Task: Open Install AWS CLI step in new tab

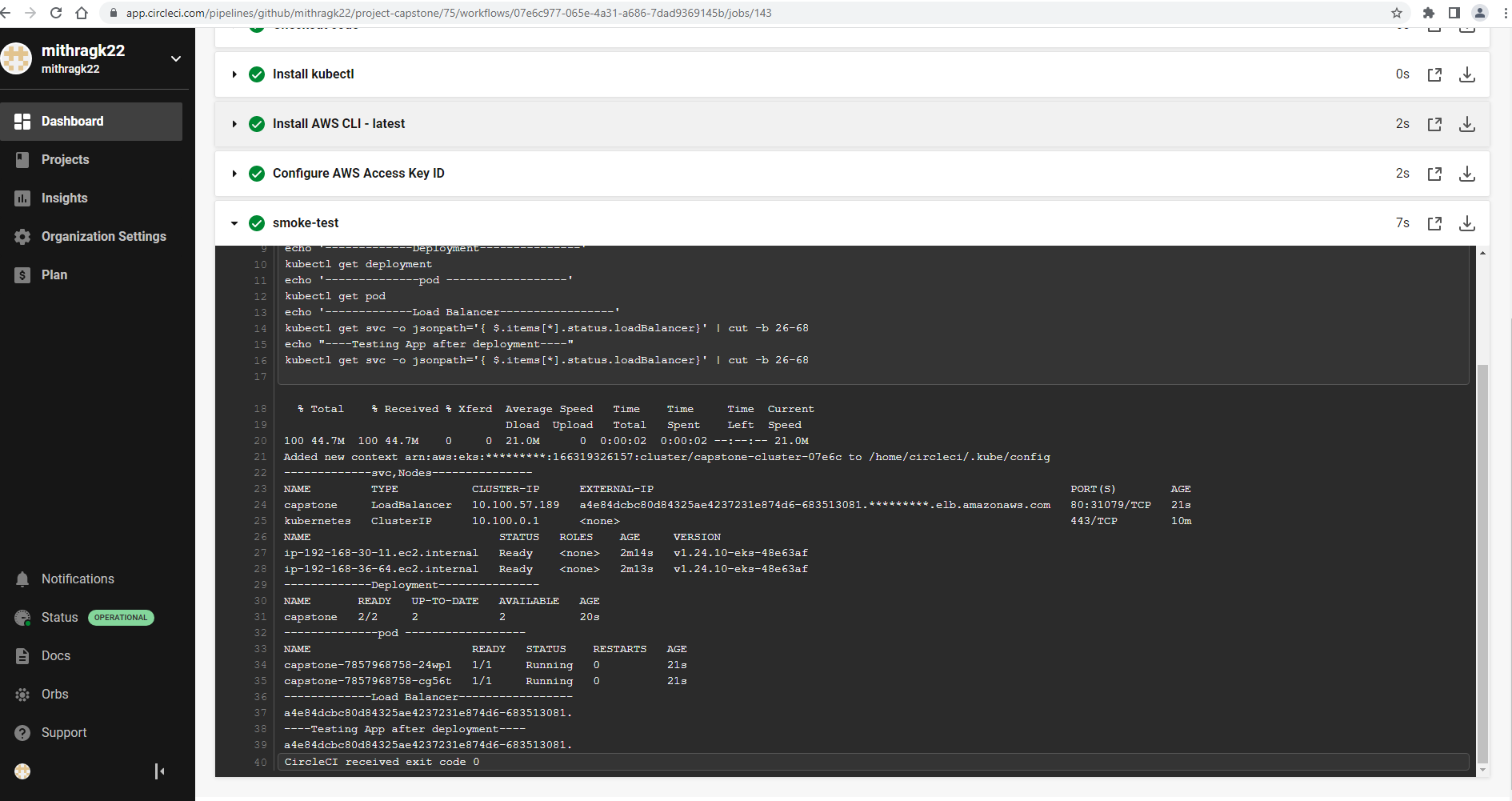Action: click(1434, 124)
